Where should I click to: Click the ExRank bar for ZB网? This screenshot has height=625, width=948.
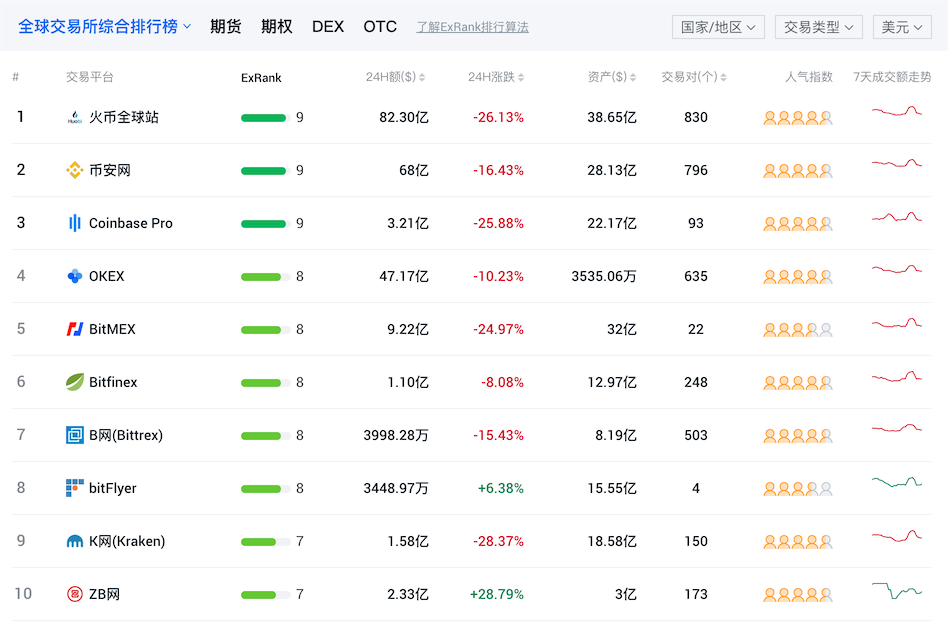[x=265, y=595]
